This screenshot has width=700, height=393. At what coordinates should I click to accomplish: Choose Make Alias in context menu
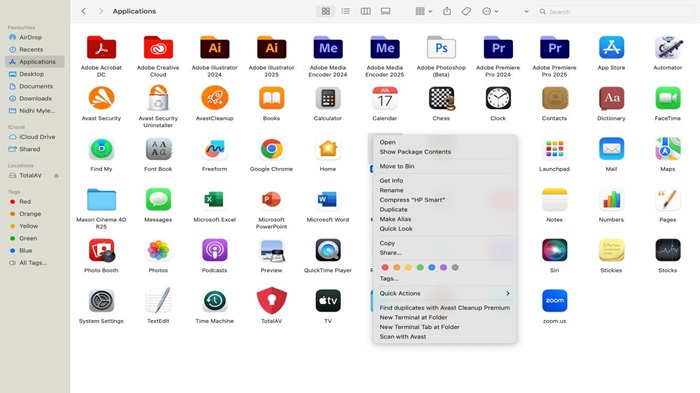[x=395, y=219]
